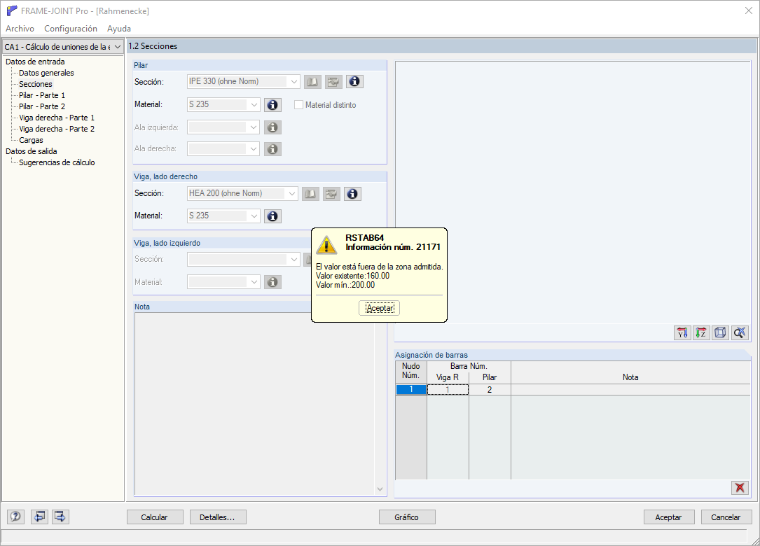
Task: Click the isometric view graphic icon
Action: [x=720, y=333]
